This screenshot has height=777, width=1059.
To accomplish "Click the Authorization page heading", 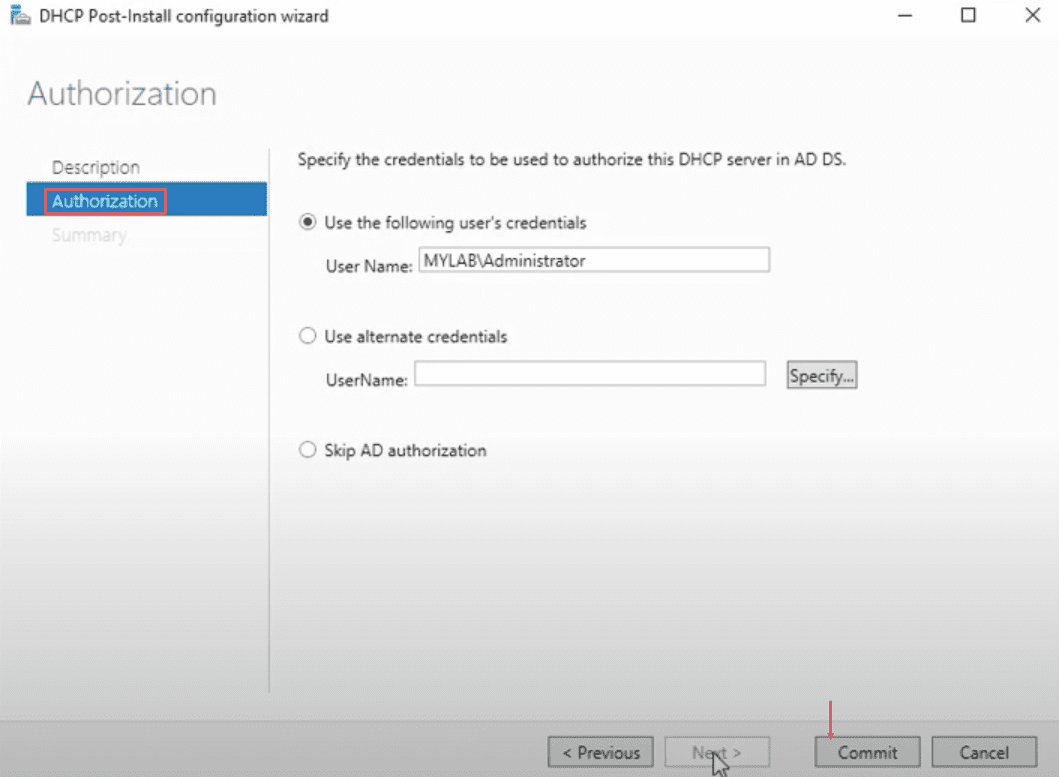I will pos(120,93).
